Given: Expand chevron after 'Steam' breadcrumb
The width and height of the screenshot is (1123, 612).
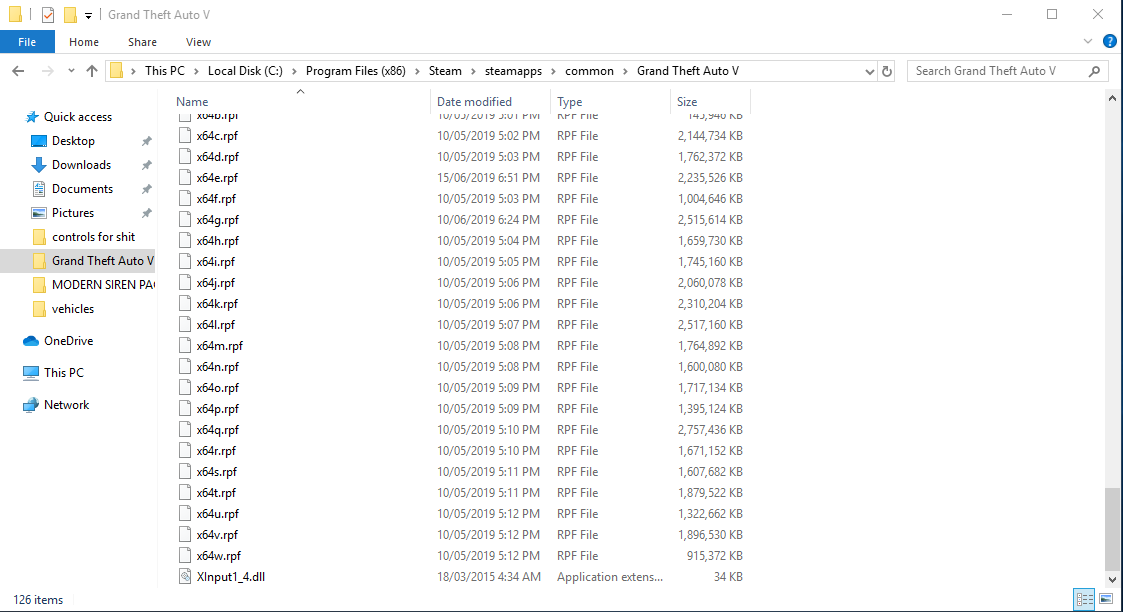Looking at the screenshot, I should pyautogui.click(x=473, y=71).
